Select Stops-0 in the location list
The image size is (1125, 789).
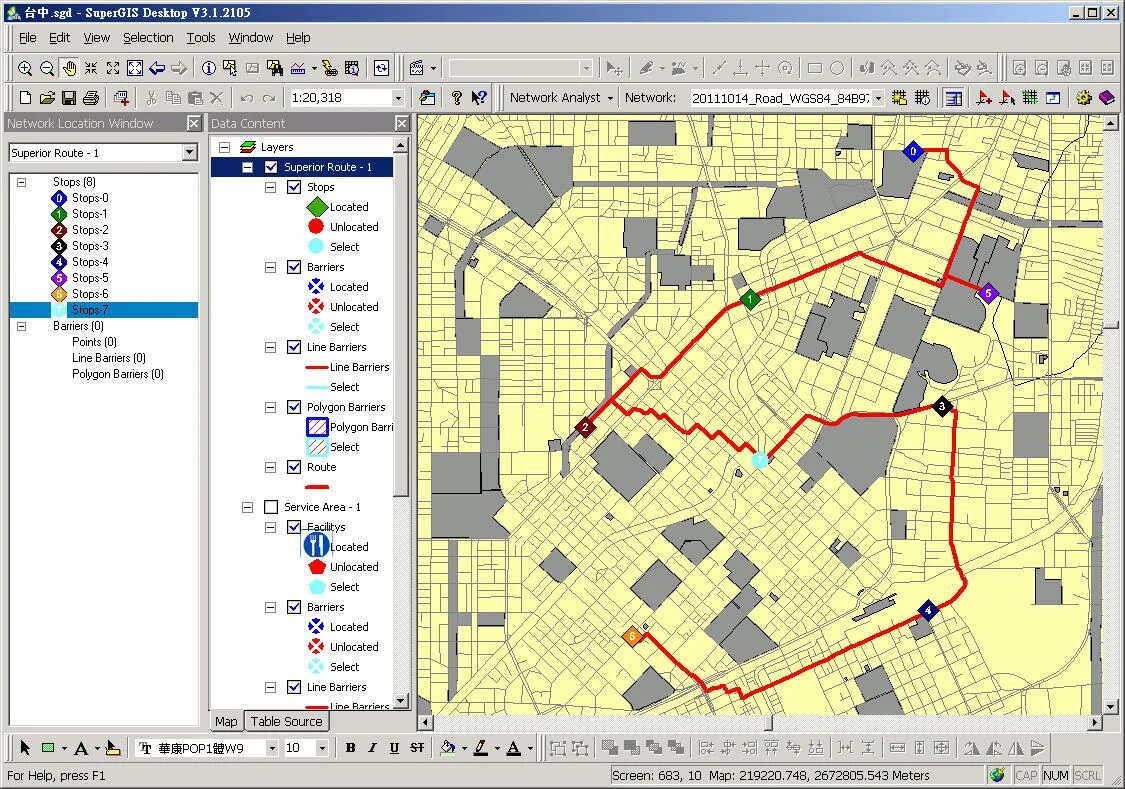pyautogui.click(x=90, y=198)
